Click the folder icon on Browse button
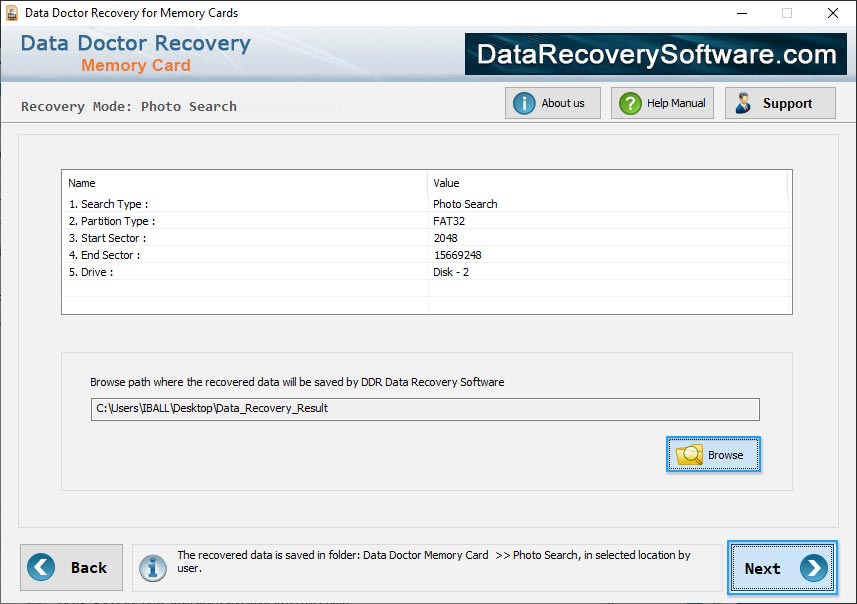 point(692,455)
